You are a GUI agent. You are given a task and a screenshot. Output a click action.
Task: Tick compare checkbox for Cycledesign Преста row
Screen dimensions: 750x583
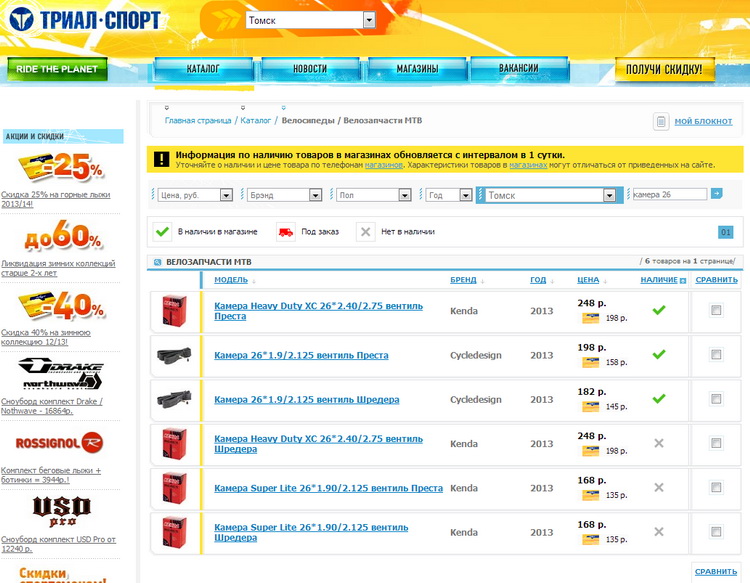point(716,355)
